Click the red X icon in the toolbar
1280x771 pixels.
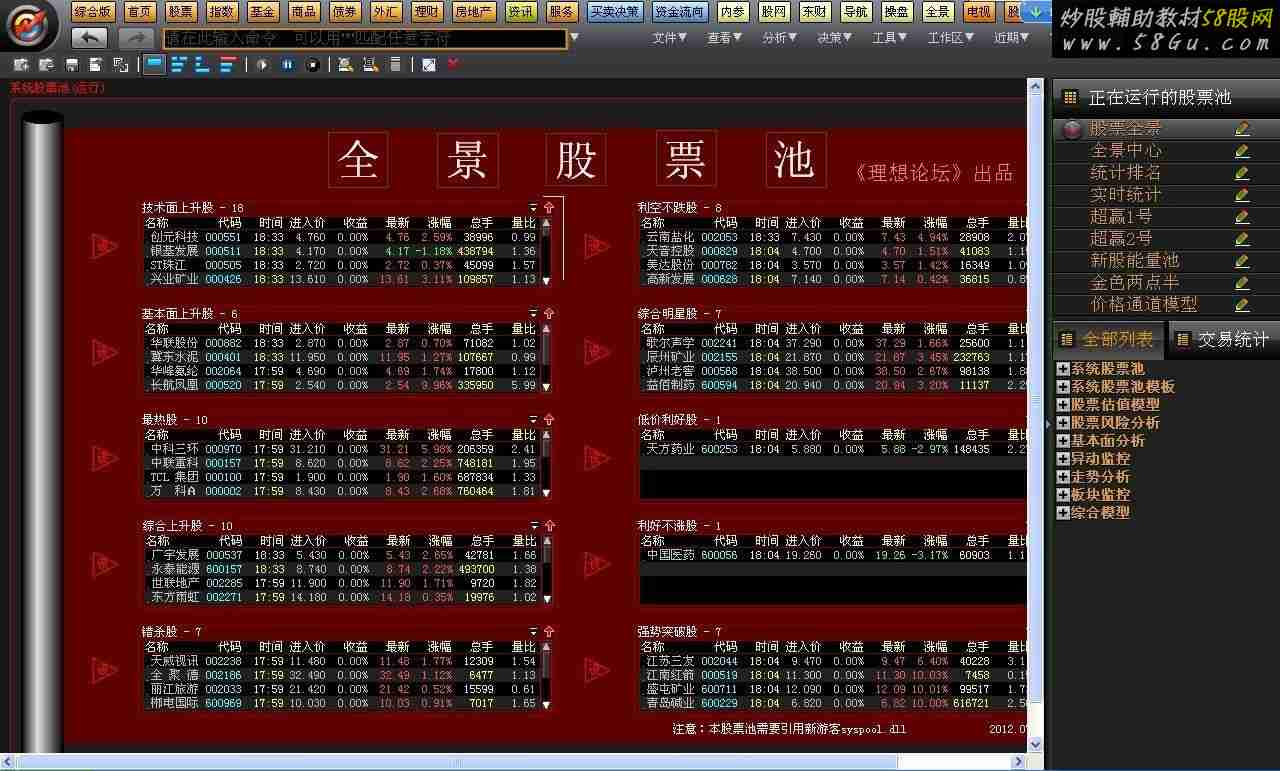(x=453, y=64)
